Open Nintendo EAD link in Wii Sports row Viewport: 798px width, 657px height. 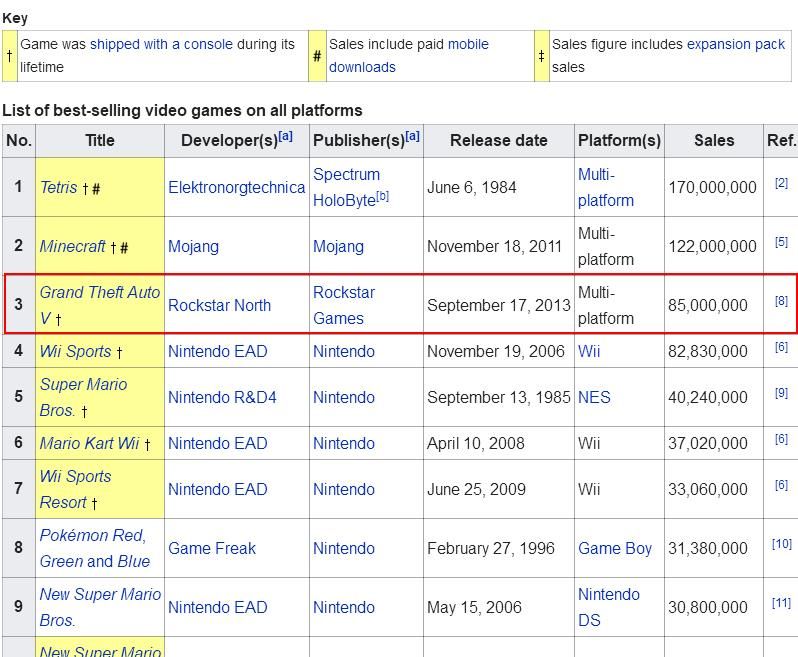[x=218, y=351]
